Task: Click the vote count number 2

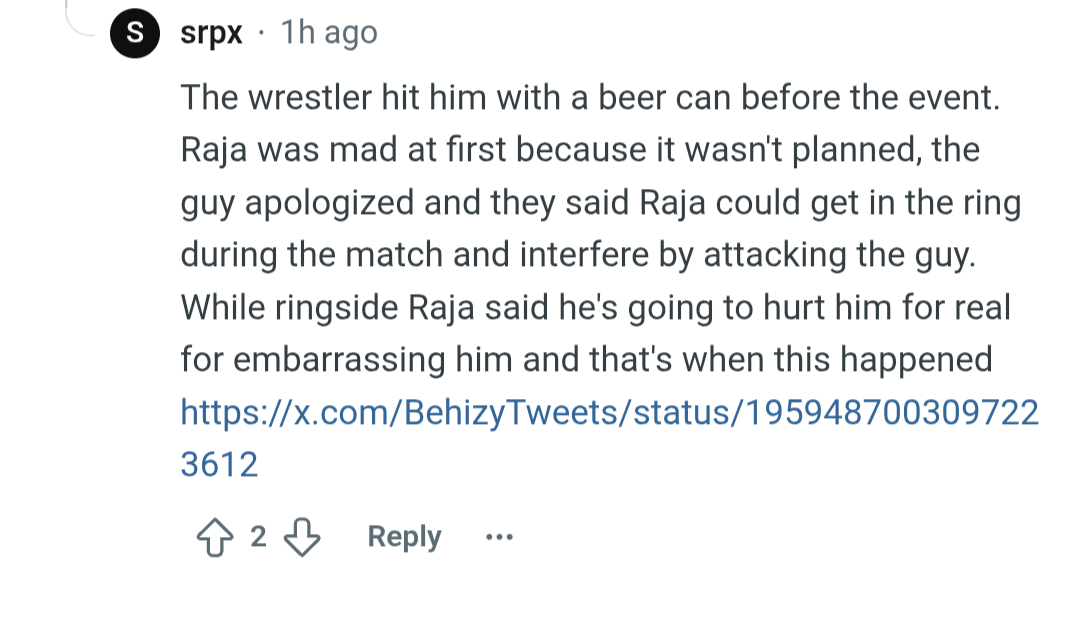Action: pyautogui.click(x=258, y=537)
